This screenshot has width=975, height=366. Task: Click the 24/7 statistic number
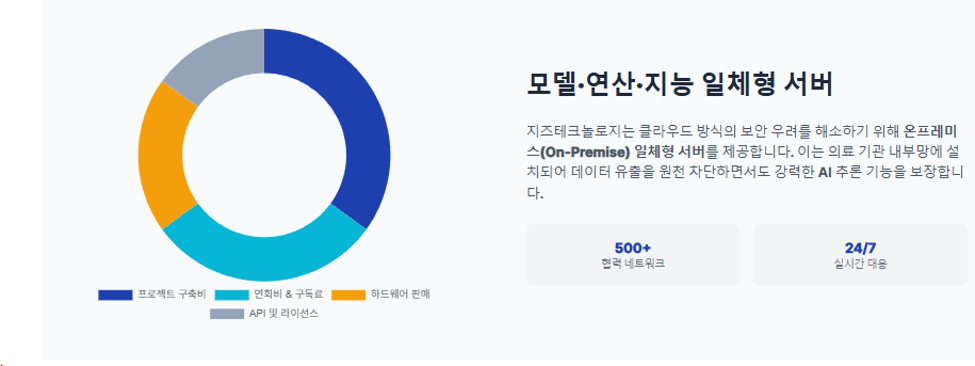point(860,248)
